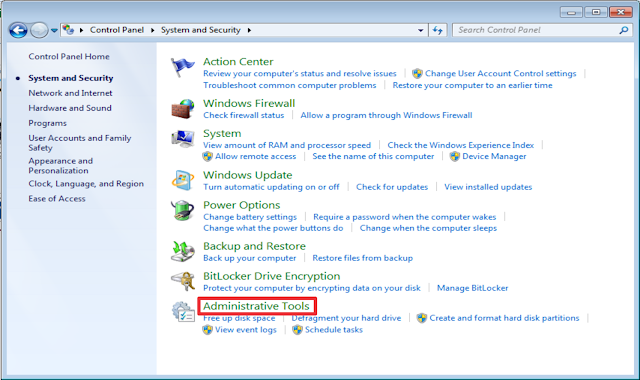Open the Backup and Restore heading
The height and width of the screenshot is (380, 640).
254,246
